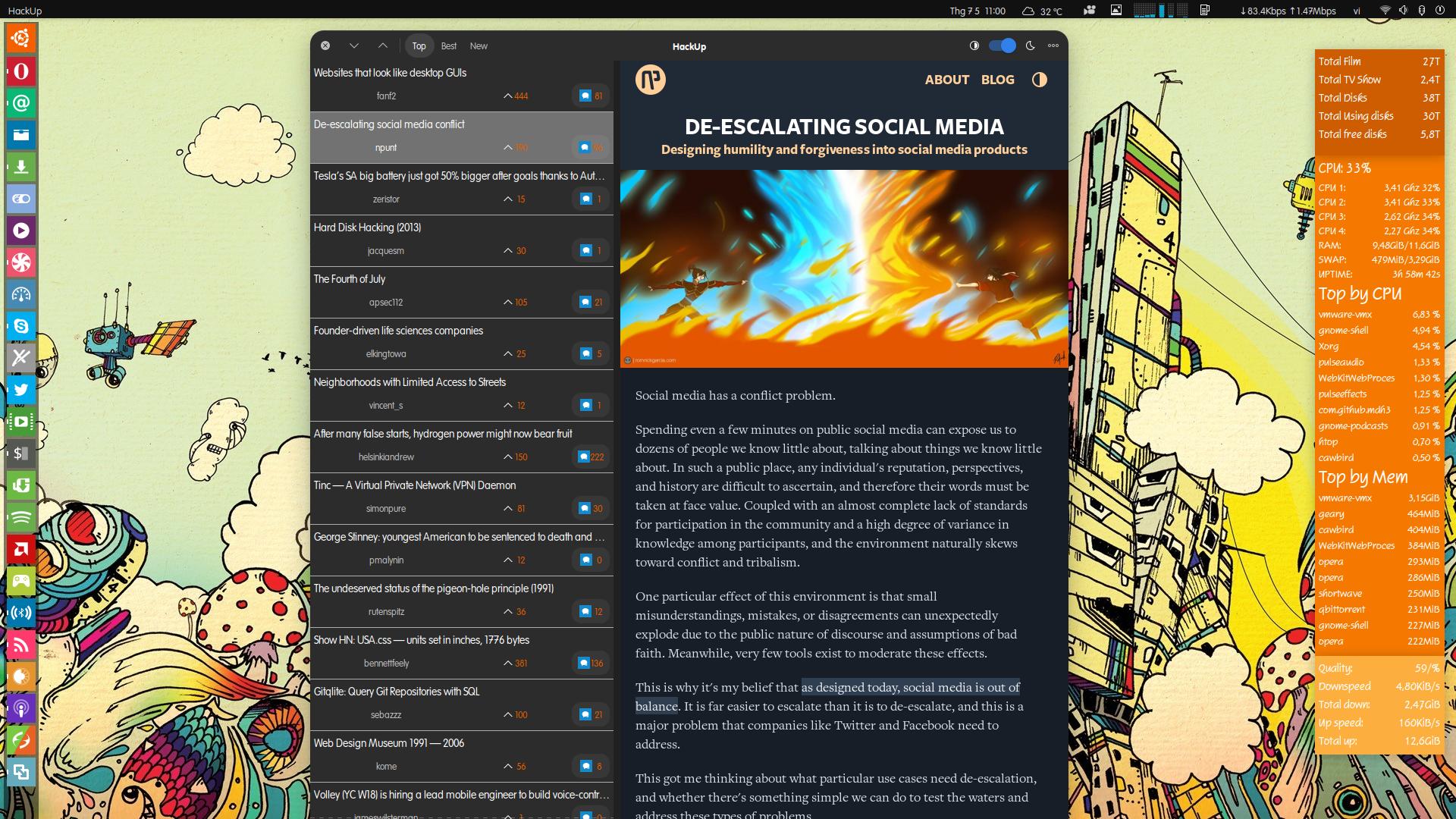
Task: Open the download manager dock icon
Action: (x=21, y=167)
